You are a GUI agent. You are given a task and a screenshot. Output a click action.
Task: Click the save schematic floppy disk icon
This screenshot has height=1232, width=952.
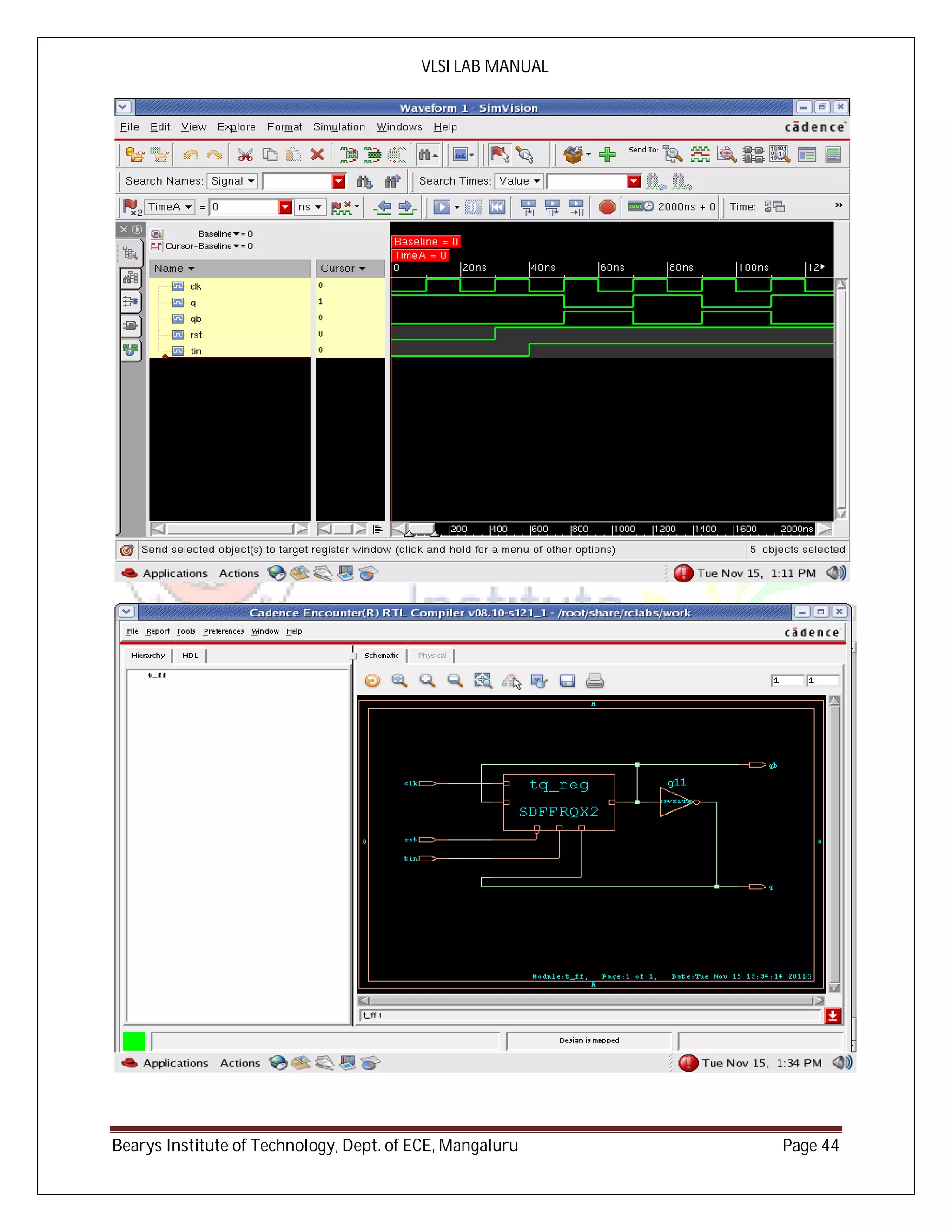pyautogui.click(x=567, y=681)
